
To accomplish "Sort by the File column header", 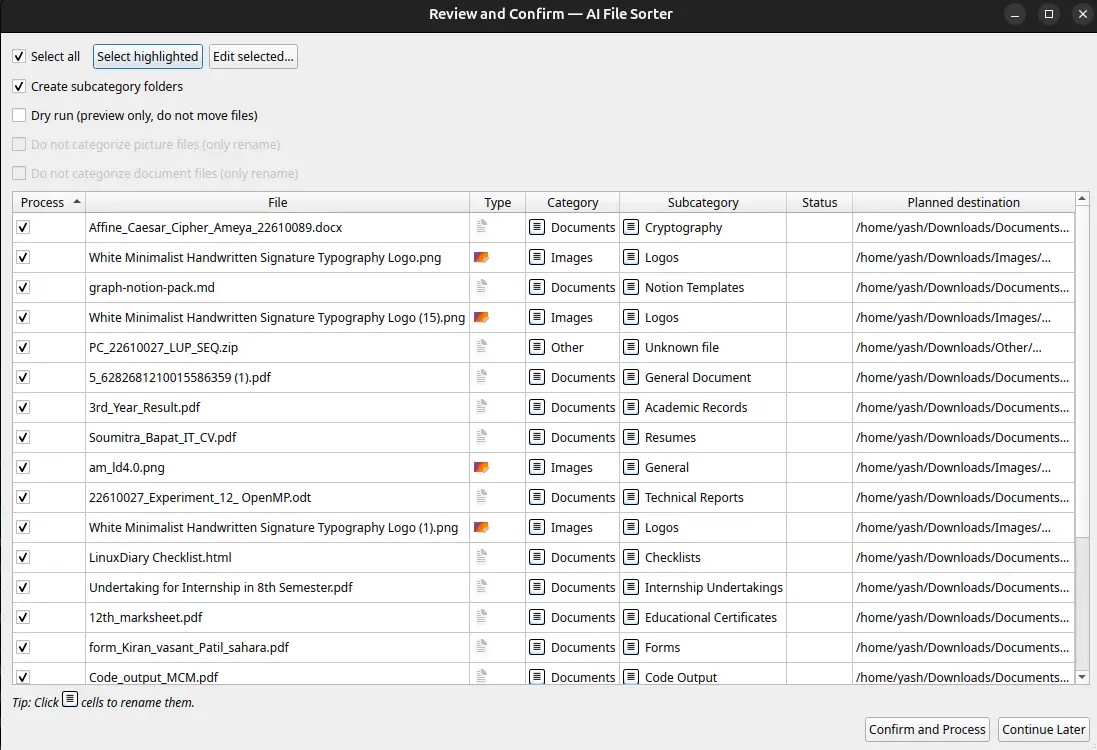I will (x=277, y=202).
